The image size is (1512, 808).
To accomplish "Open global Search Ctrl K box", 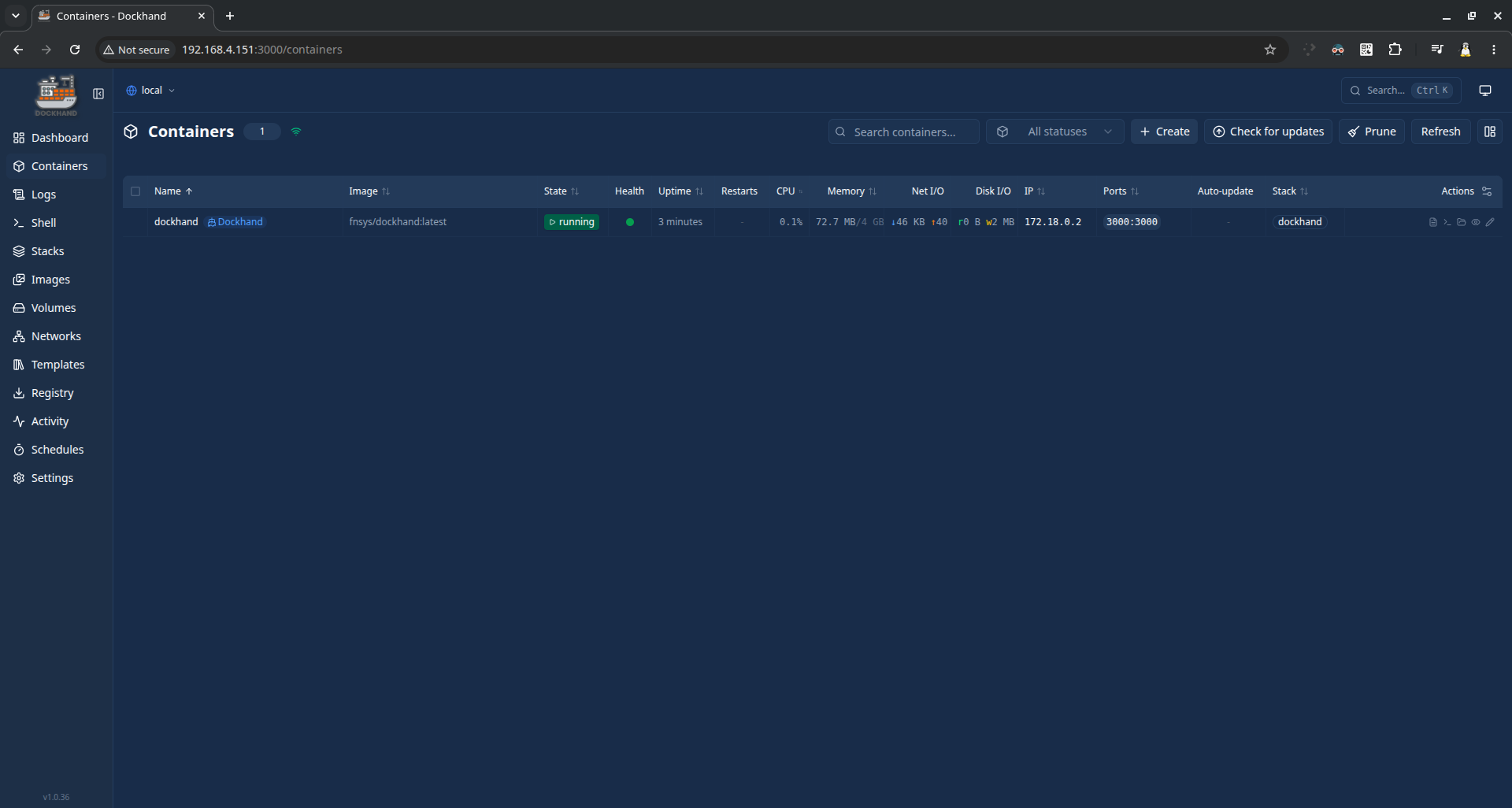I will click(1401, 91).
